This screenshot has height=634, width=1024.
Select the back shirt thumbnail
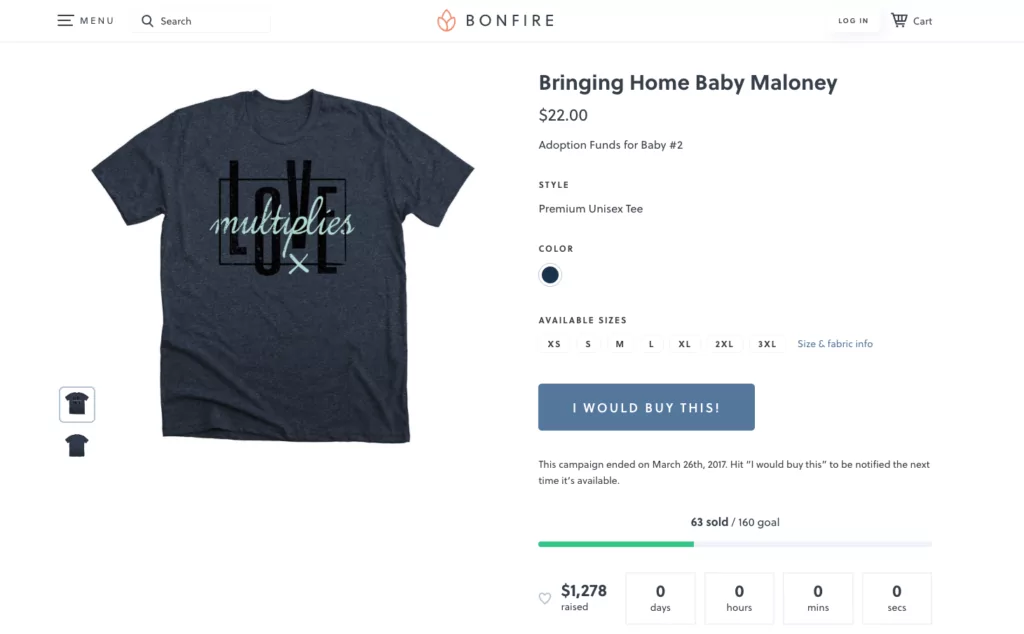(77, 445)
